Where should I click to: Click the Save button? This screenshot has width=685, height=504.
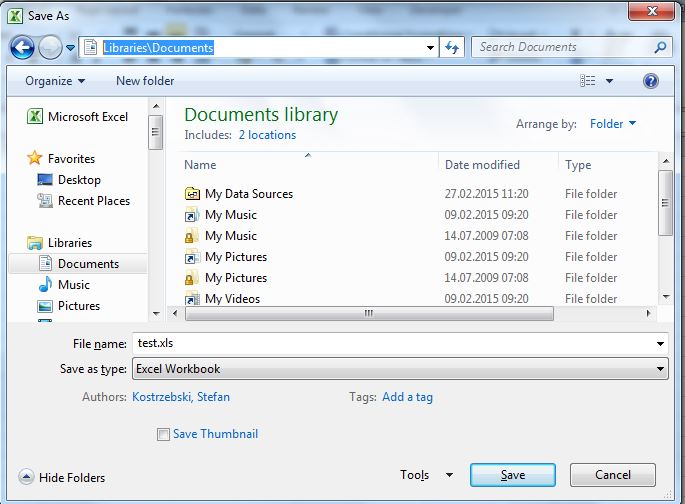[x=512, y=475]
